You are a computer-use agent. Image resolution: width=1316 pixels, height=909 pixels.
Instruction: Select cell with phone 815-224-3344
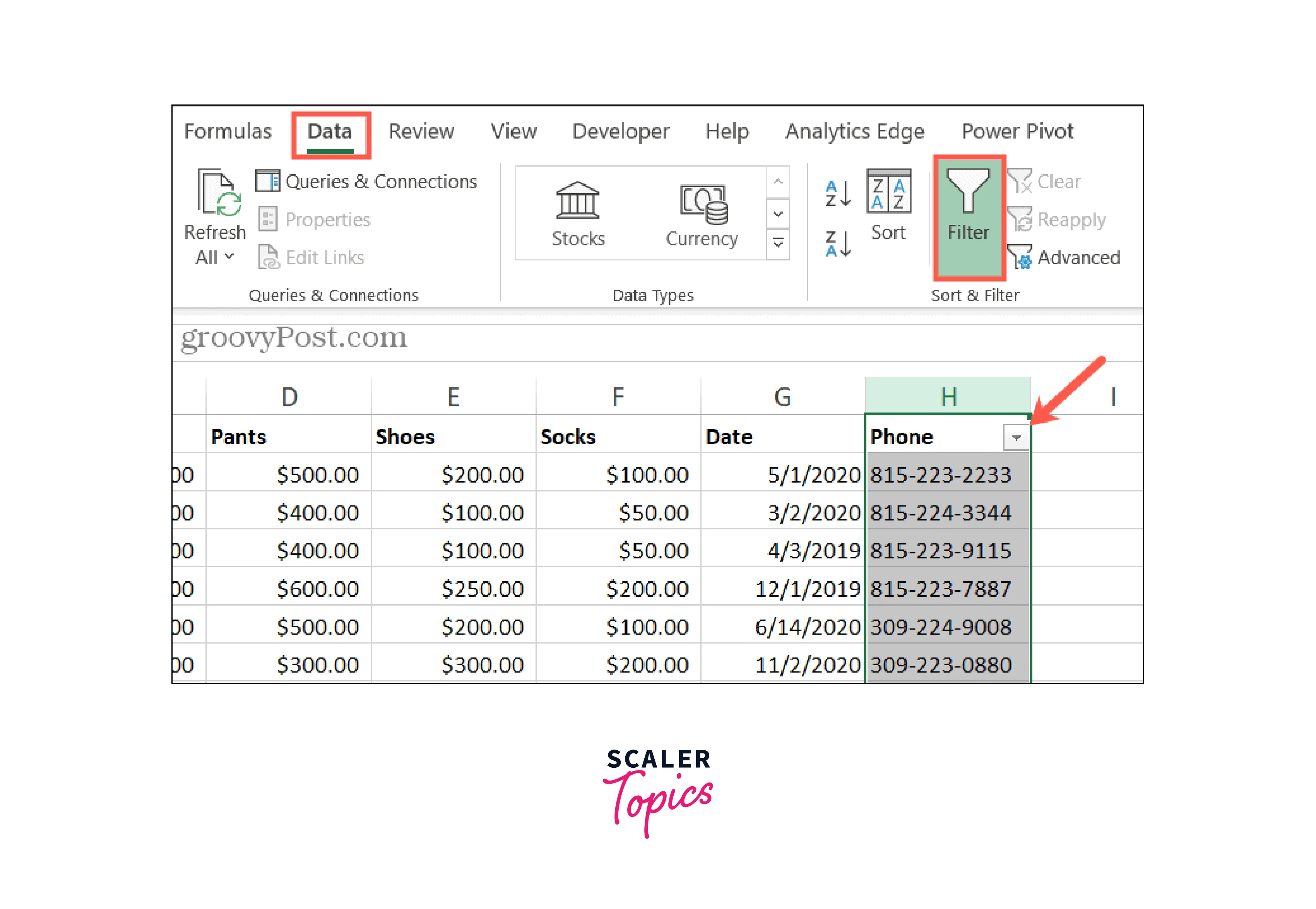click(941, 513)
